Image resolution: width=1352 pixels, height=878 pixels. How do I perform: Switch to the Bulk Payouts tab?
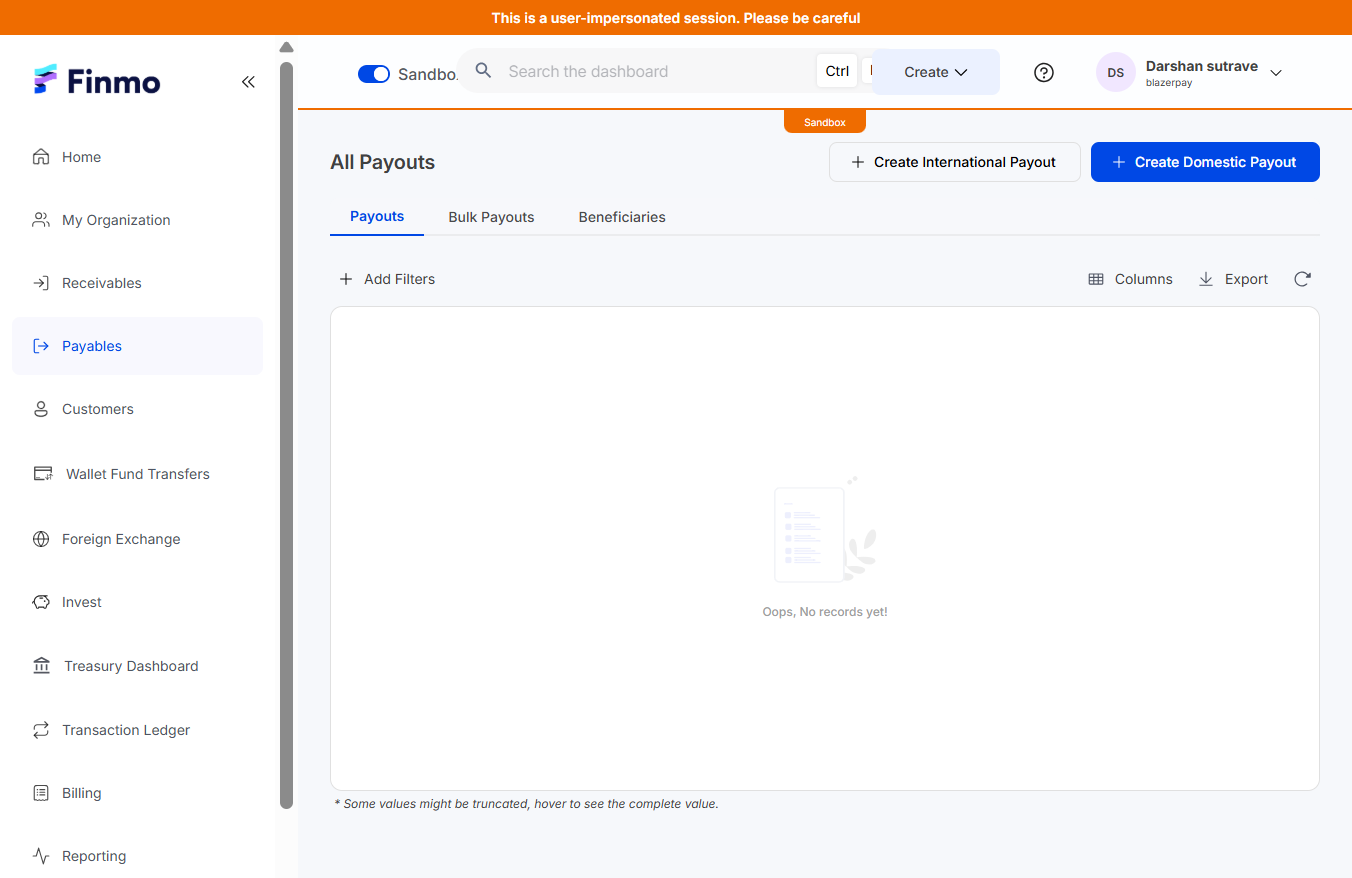coord(491,217)
